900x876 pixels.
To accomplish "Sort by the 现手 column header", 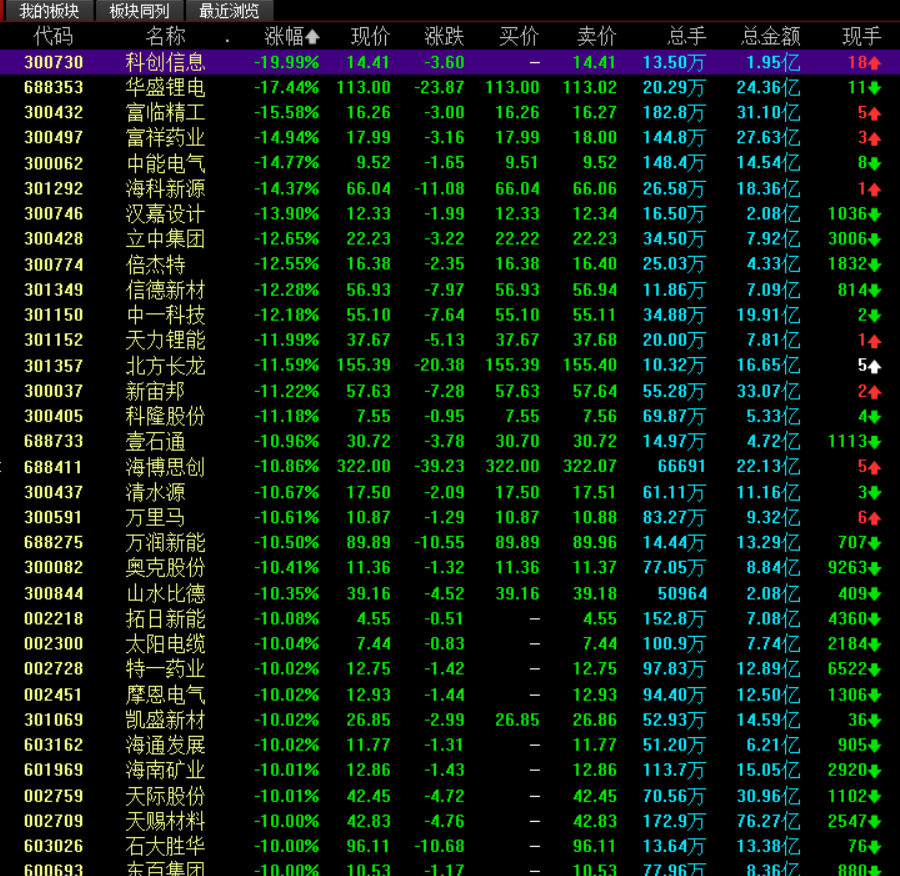I will coord(862,36).
